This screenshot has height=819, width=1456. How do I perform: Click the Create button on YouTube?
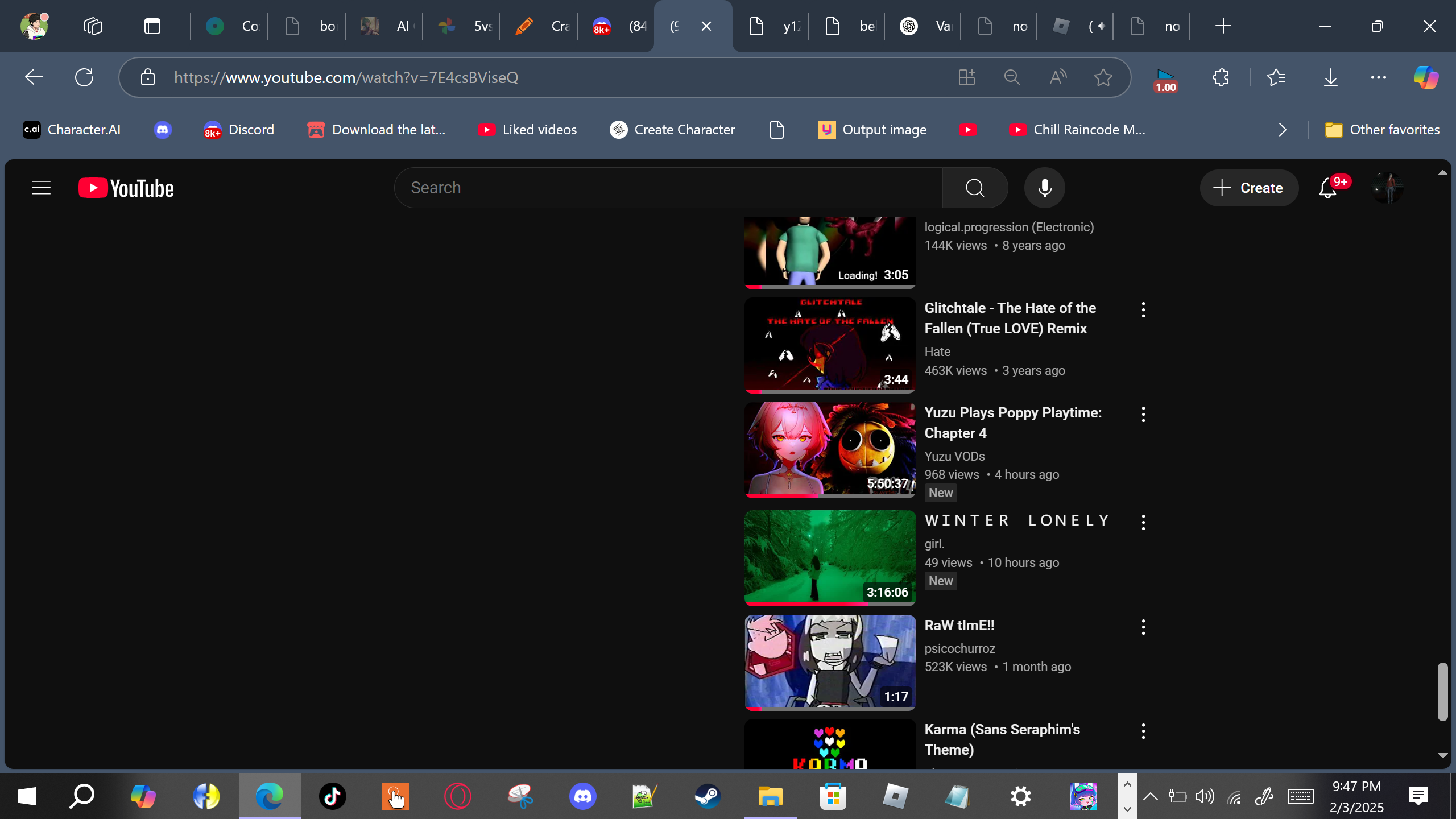coord(1249,188)
